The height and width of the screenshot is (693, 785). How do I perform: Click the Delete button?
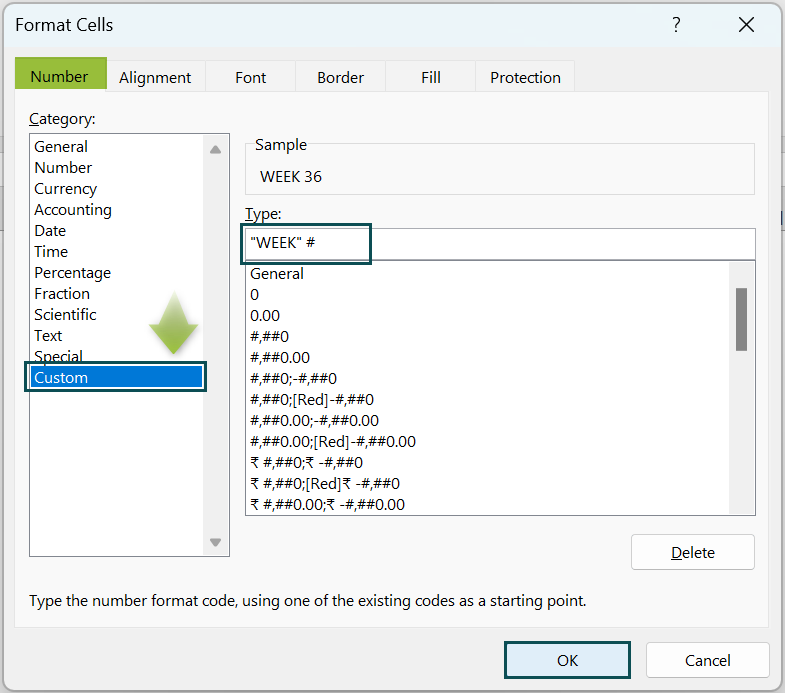[692, 552]
